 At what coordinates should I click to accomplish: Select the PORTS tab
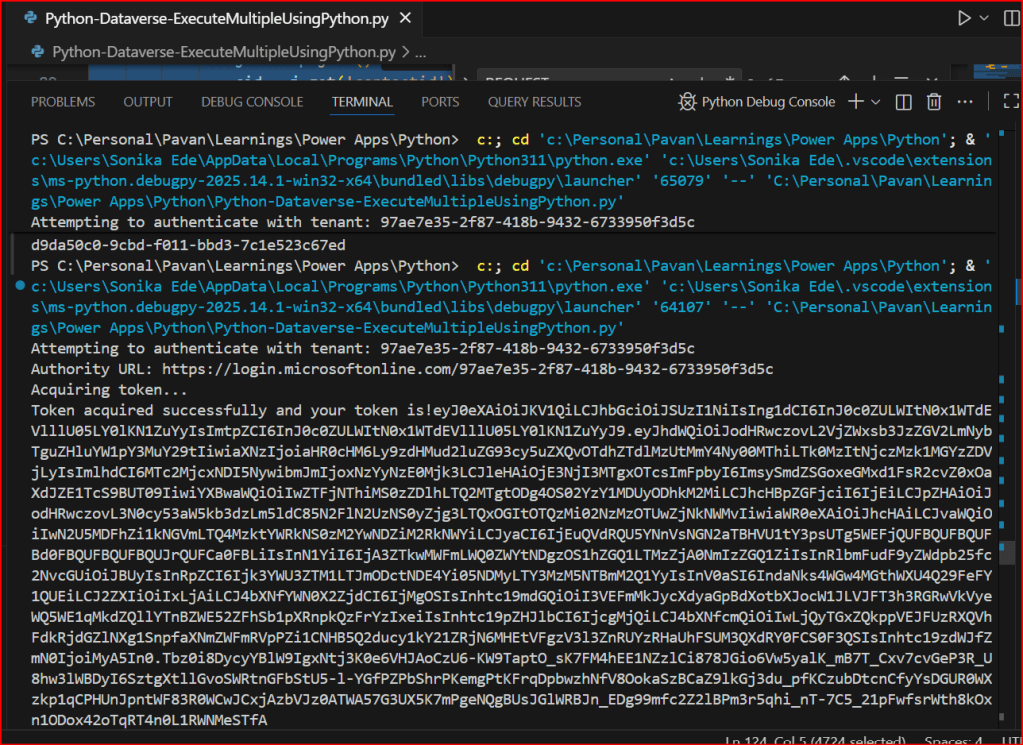440,102
